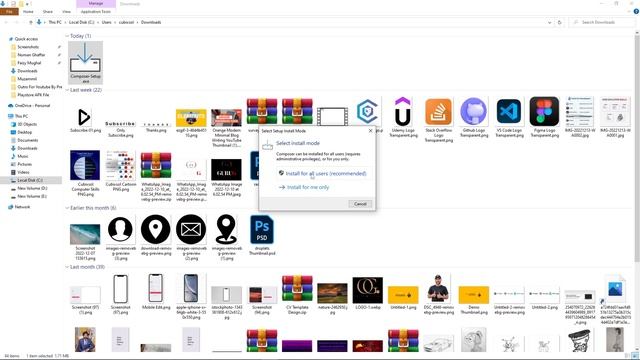Open the Stack Overflow Logo Transparent.png file
The width and height of the screenshot is (640, 360).
(x=438, y=119)
